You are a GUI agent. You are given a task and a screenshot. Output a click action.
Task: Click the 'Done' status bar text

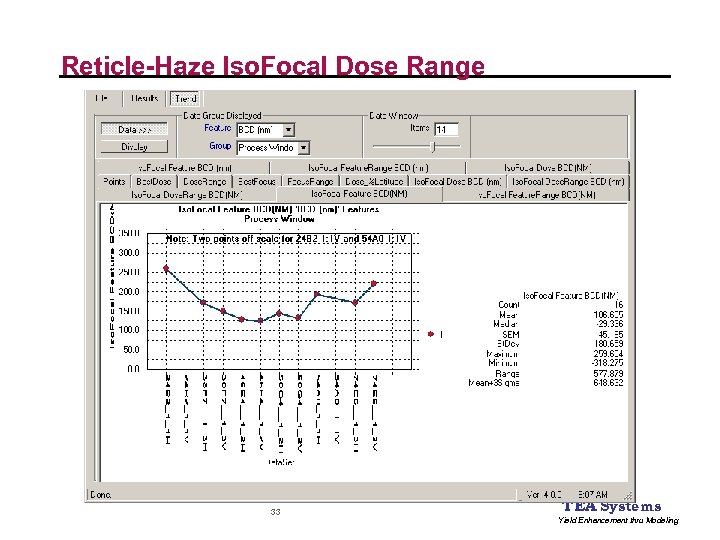[101, 495]
